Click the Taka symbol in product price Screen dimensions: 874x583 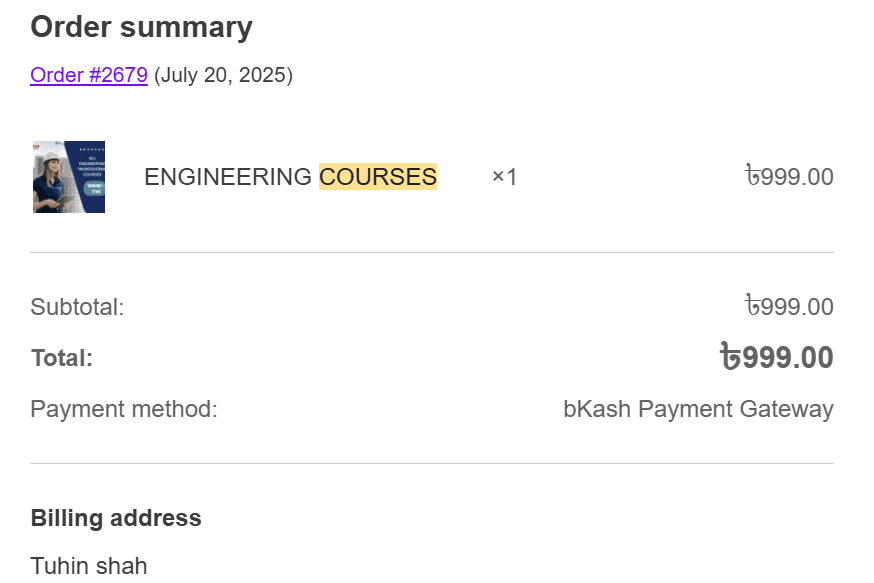click(752, 176)
